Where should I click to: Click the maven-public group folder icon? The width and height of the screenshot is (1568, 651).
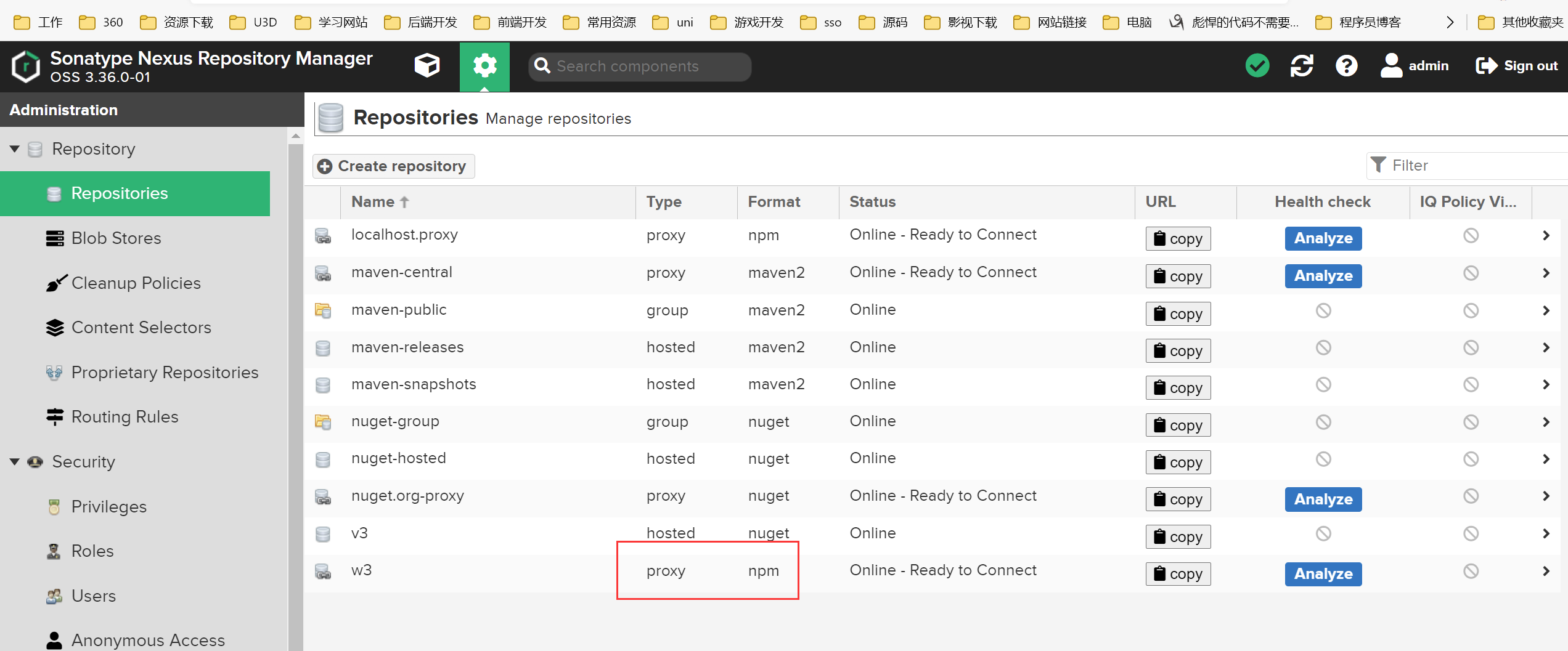(x=323, y=310)
